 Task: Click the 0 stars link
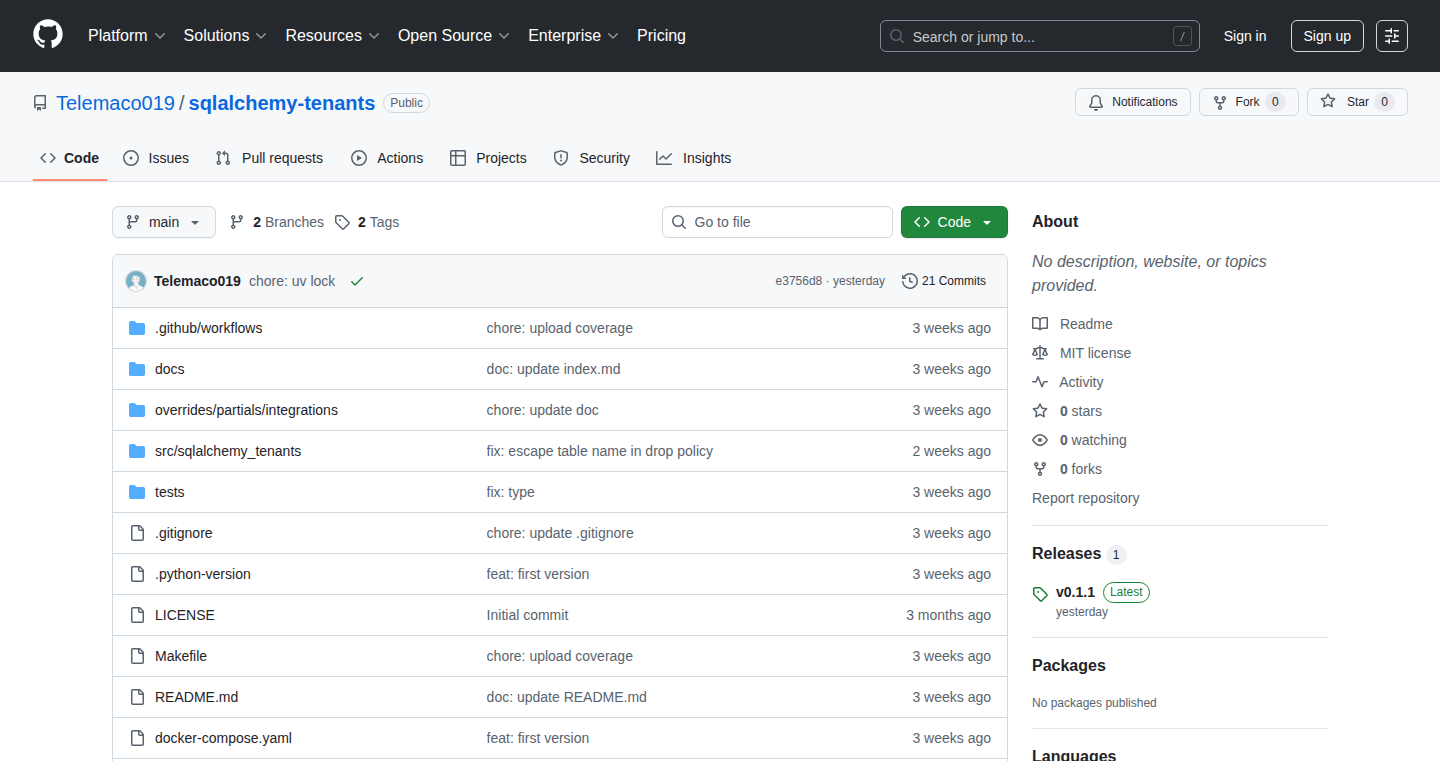[1081, 411]
